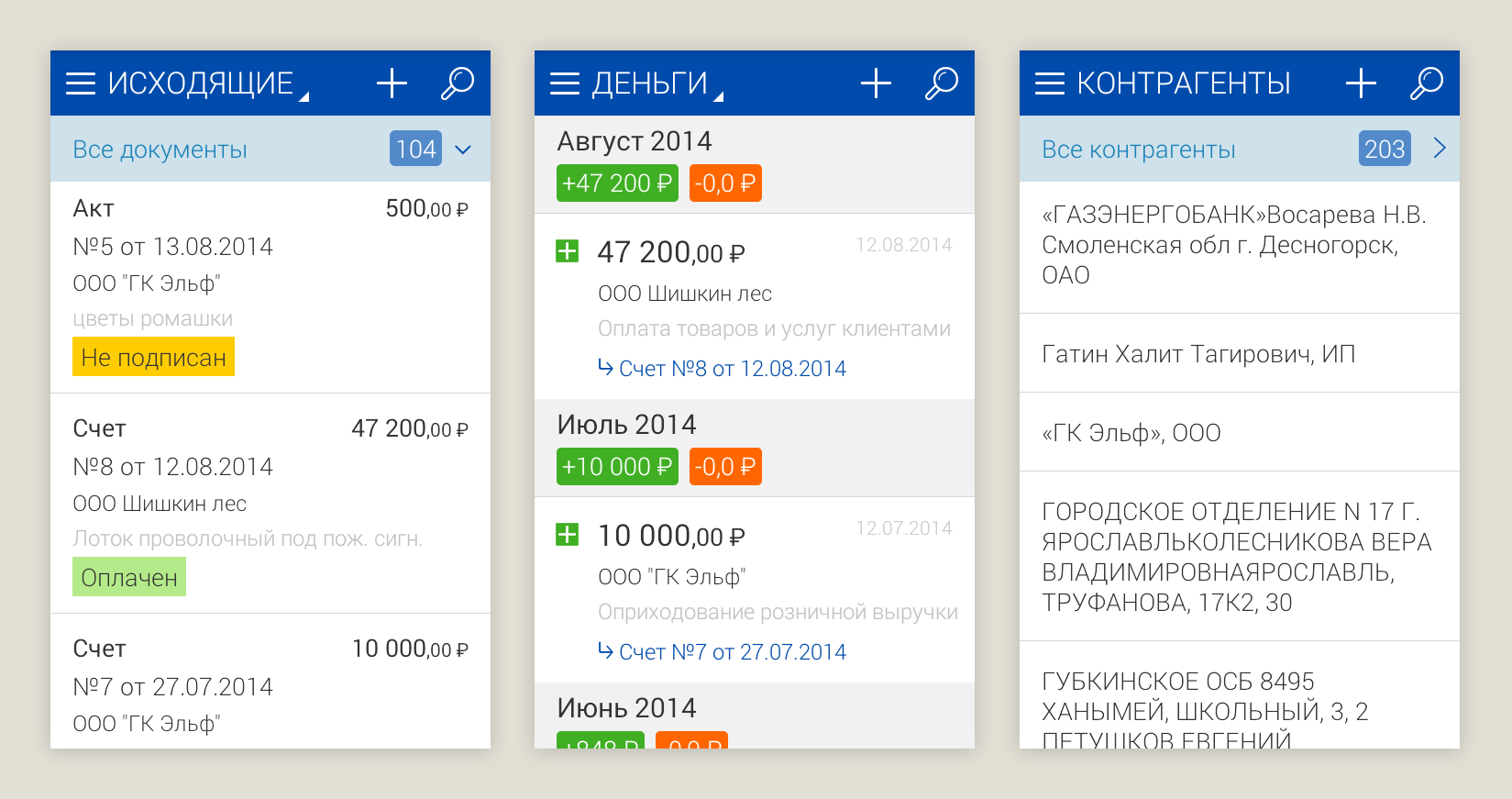This screenshot has width=1512, height=799.
Task: Open Счет №8 от 12.08.2014 document row
Action: 270,504
